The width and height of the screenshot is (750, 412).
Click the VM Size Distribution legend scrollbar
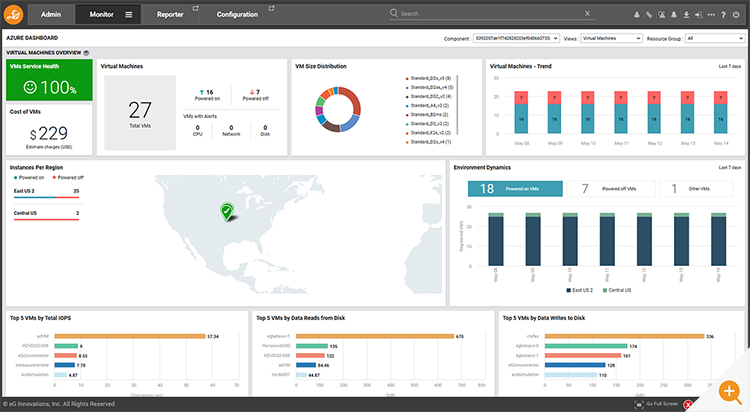(x=457, y=105)
